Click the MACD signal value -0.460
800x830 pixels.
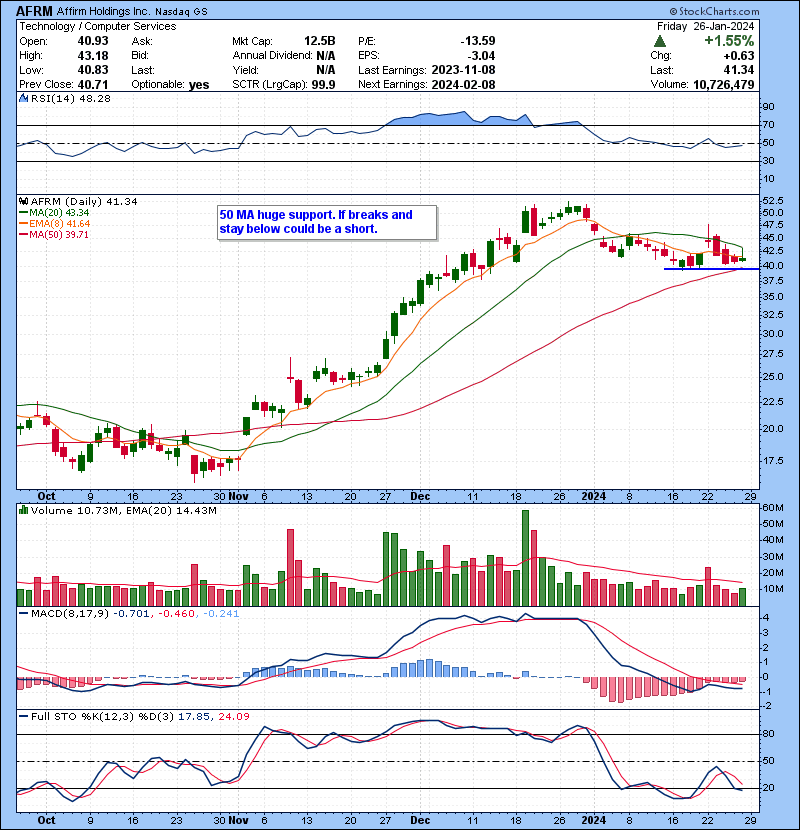(x=176, y=614)
